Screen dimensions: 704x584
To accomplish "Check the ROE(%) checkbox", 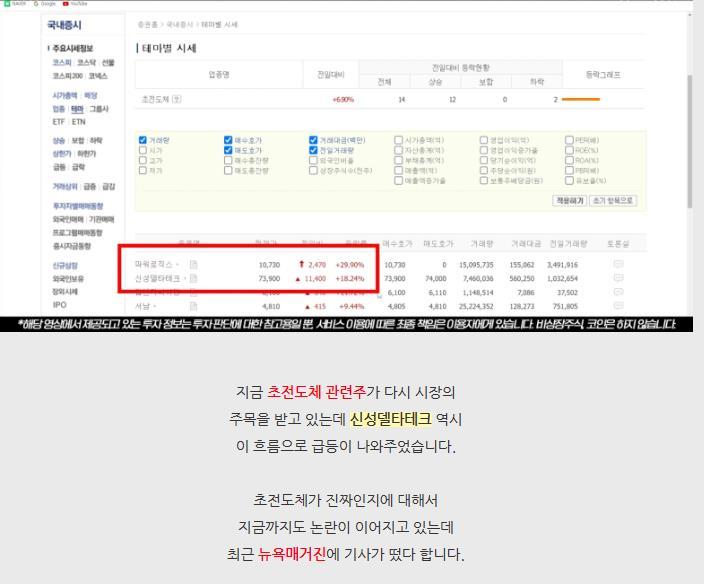I will click(569, 150).
